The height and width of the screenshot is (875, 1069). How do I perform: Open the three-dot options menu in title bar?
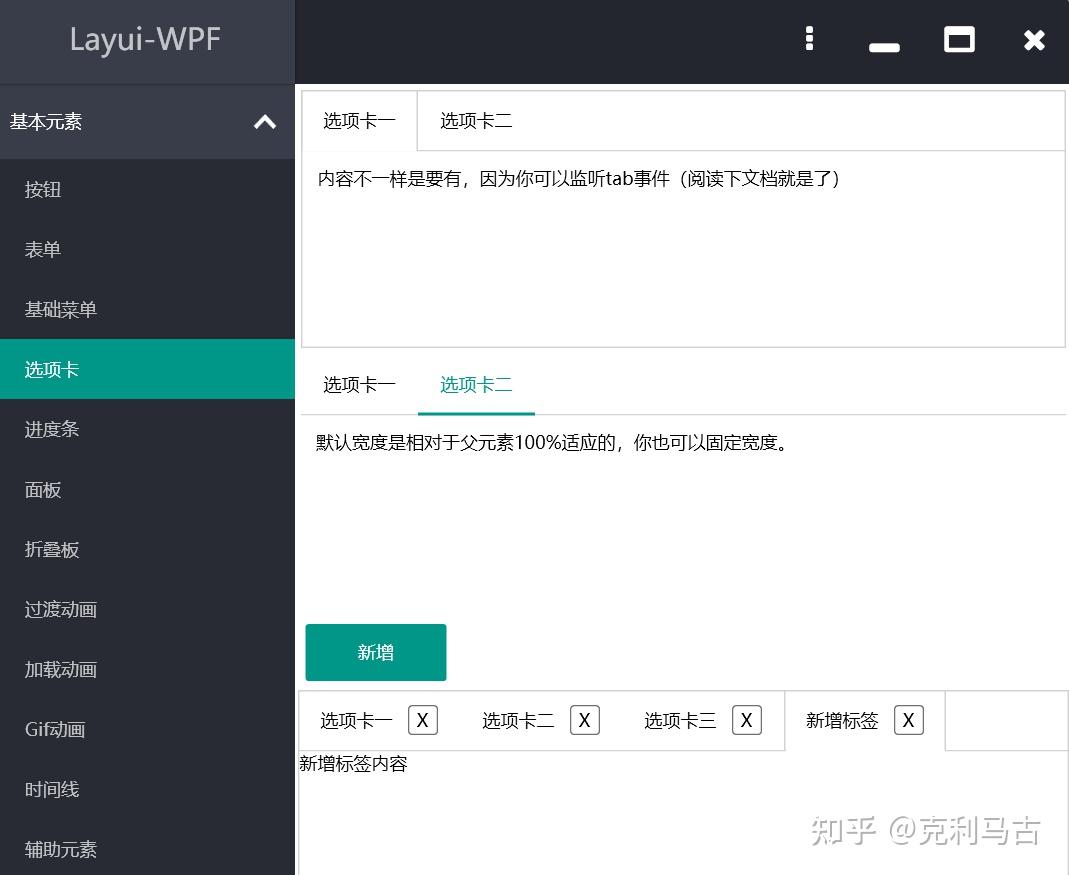tap(809, 38)
